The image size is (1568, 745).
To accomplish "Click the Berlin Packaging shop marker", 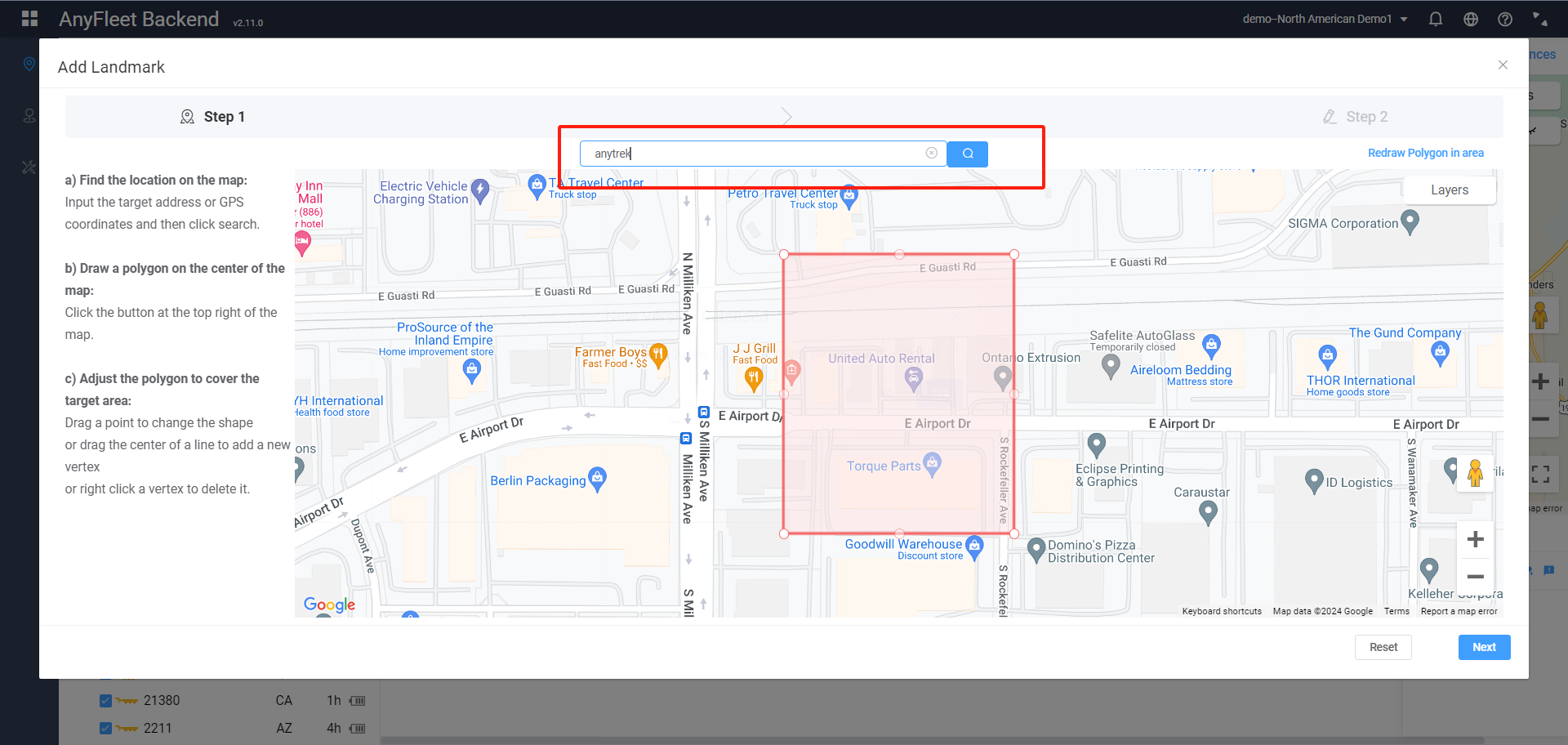I will (597, 479).
